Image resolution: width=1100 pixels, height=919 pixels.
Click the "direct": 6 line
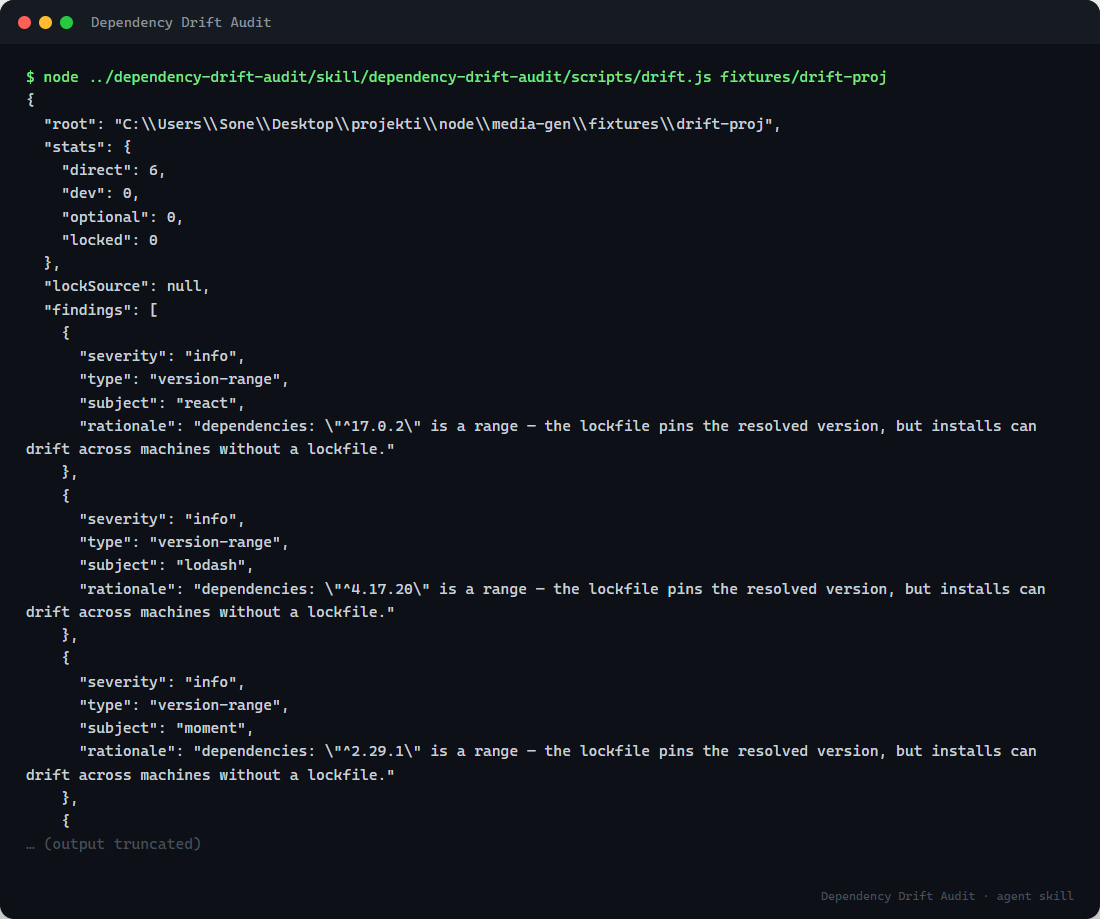(113, 170)
